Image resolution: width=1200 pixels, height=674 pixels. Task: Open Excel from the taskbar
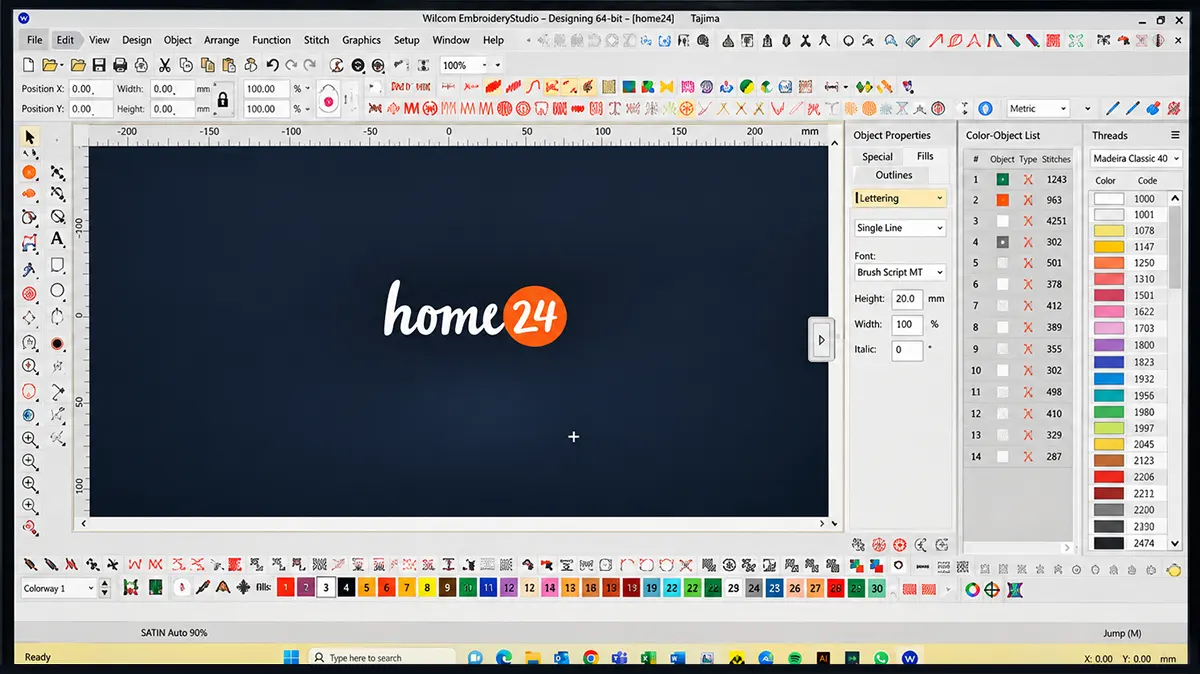click(648, 658)
